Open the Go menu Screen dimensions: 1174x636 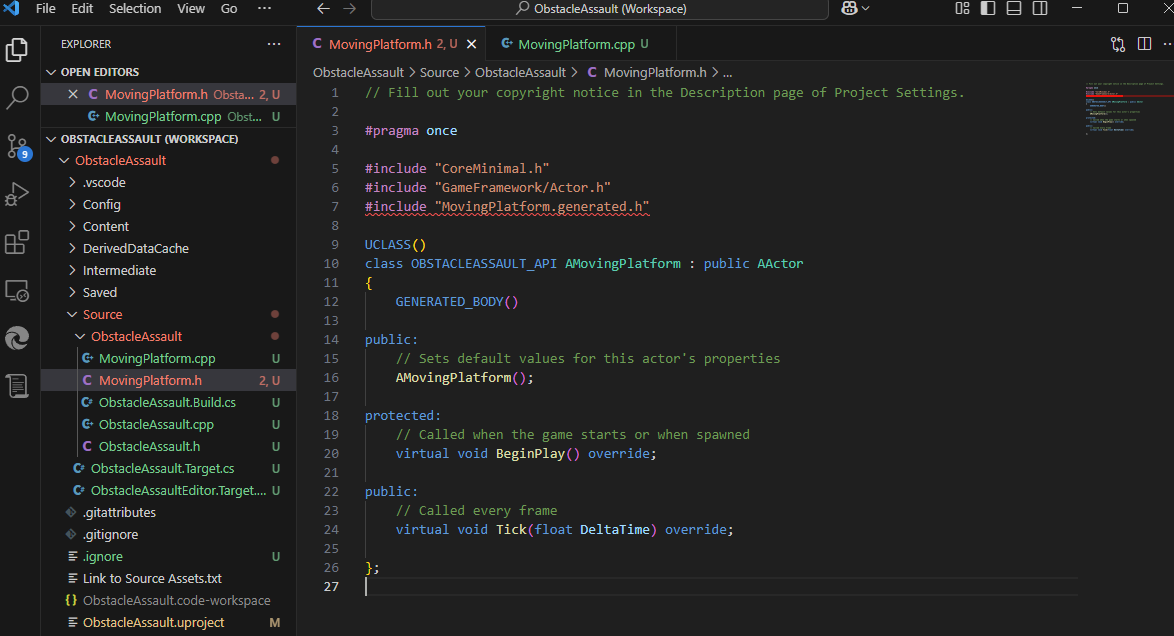(229, 9)
